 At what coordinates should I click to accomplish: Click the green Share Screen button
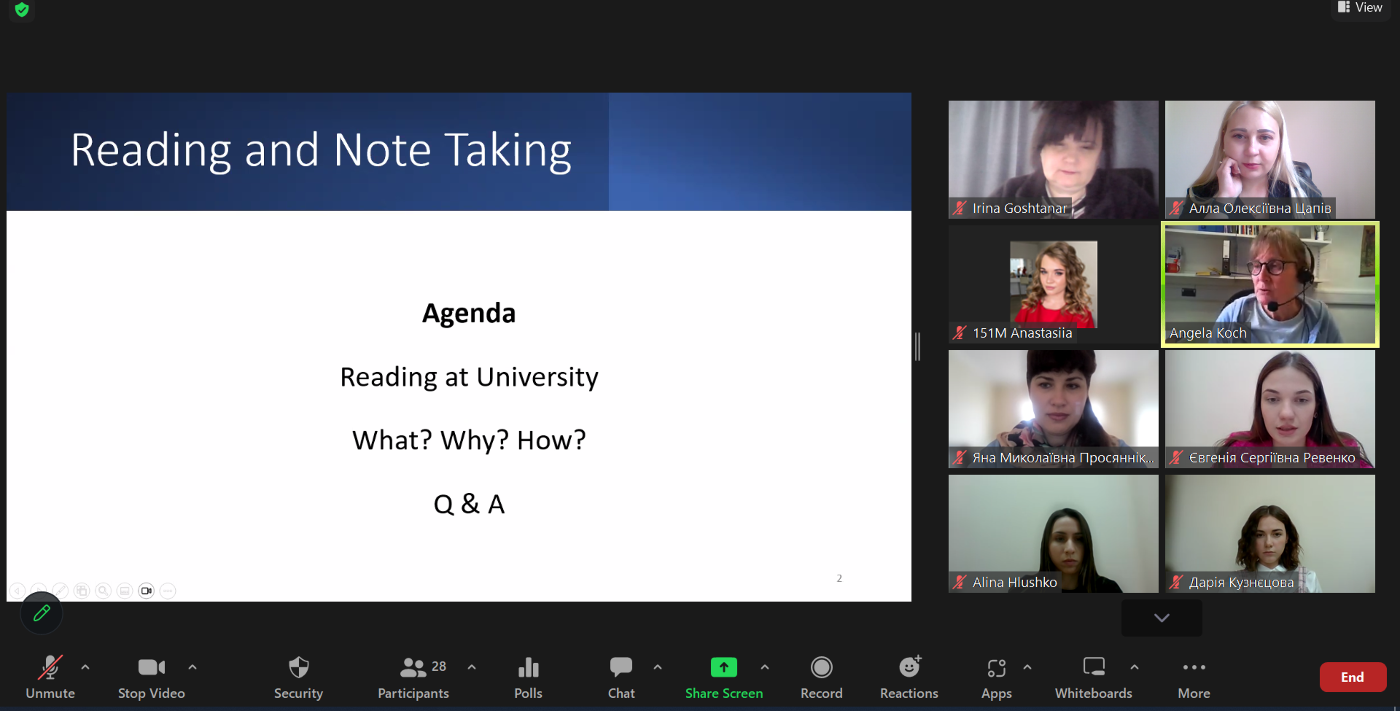pyautogui.click(x=724, y=677)
